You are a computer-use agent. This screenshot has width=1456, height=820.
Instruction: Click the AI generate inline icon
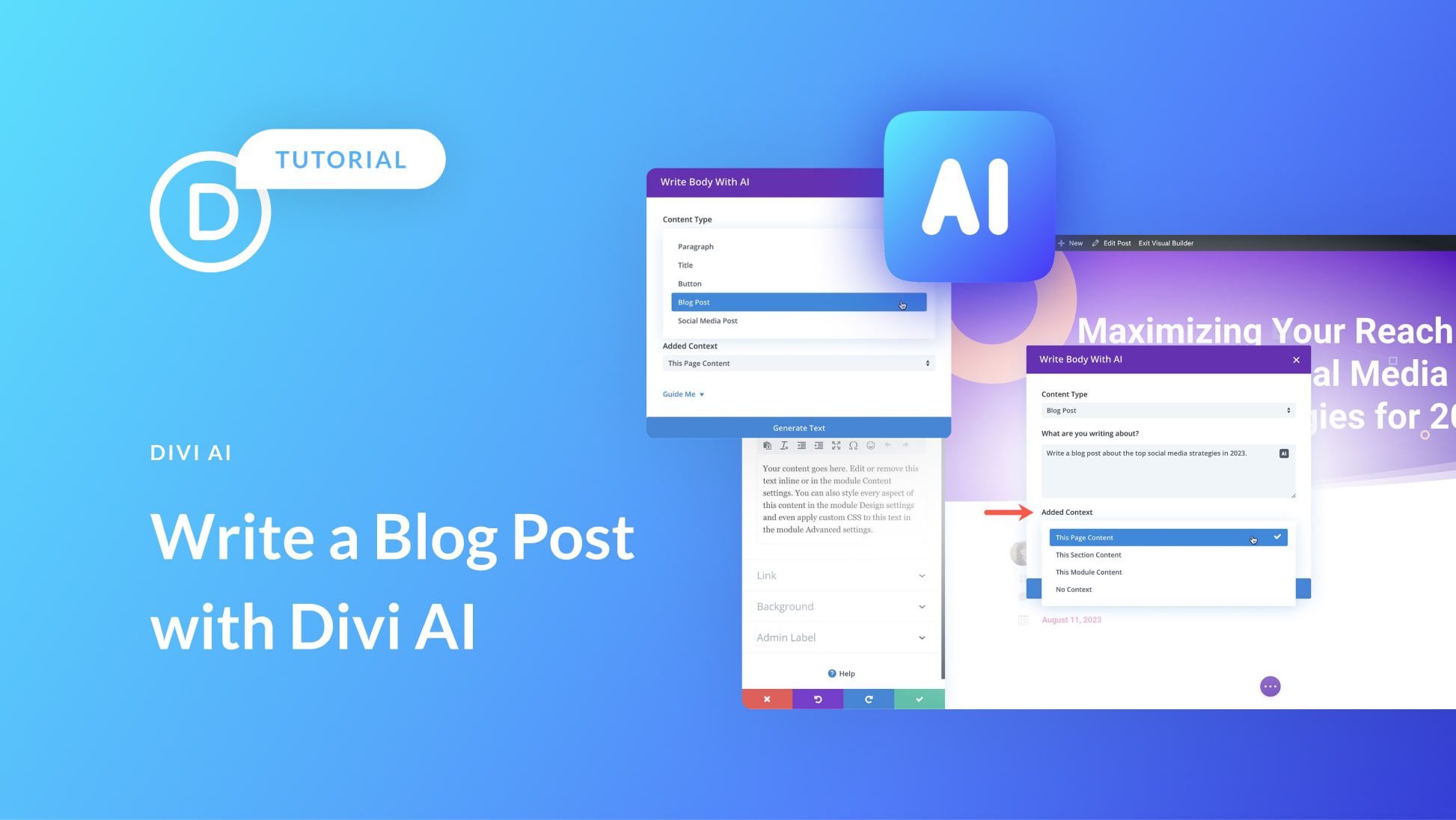click(x=1284, y=453)
